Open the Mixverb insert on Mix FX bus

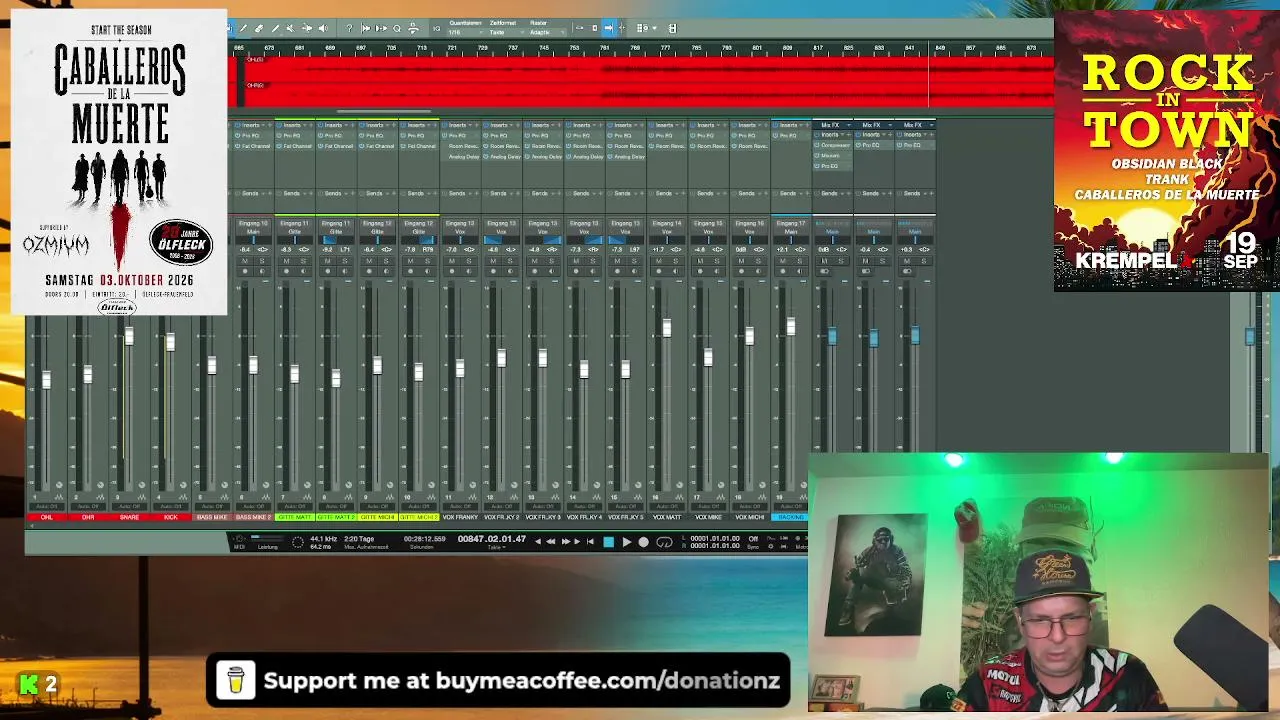pyautogui.click(x=833, y=156)
